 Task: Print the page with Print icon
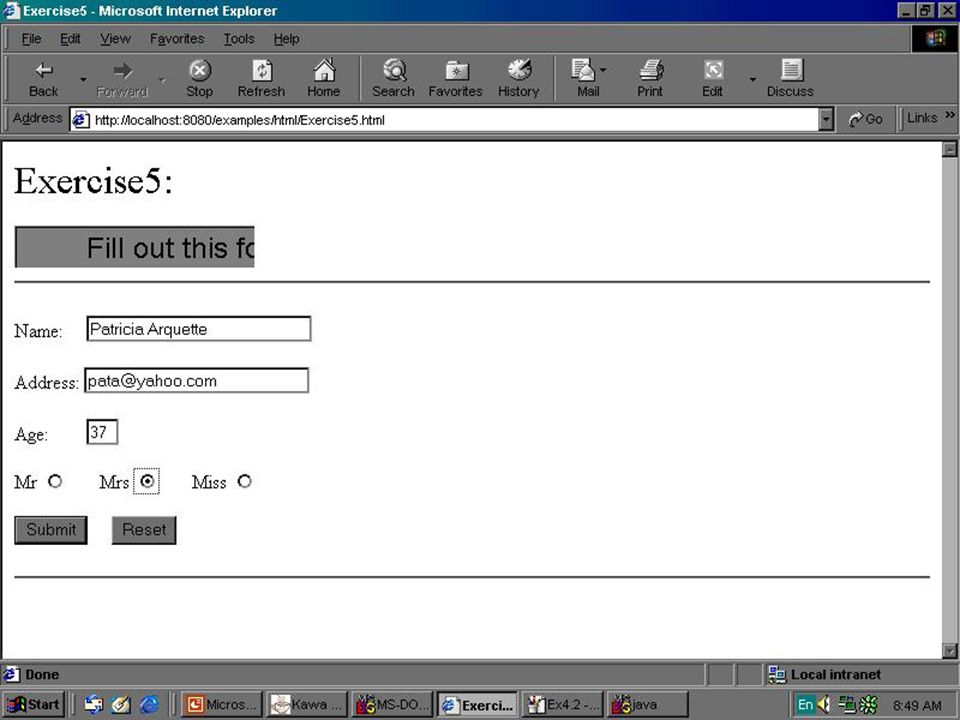650,79
